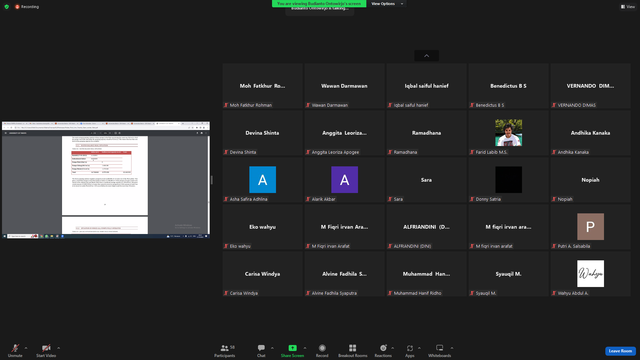This screenshot has height=360, width=640.
Task: Select the shared screen PDF preview
Action: coord(106,180)
